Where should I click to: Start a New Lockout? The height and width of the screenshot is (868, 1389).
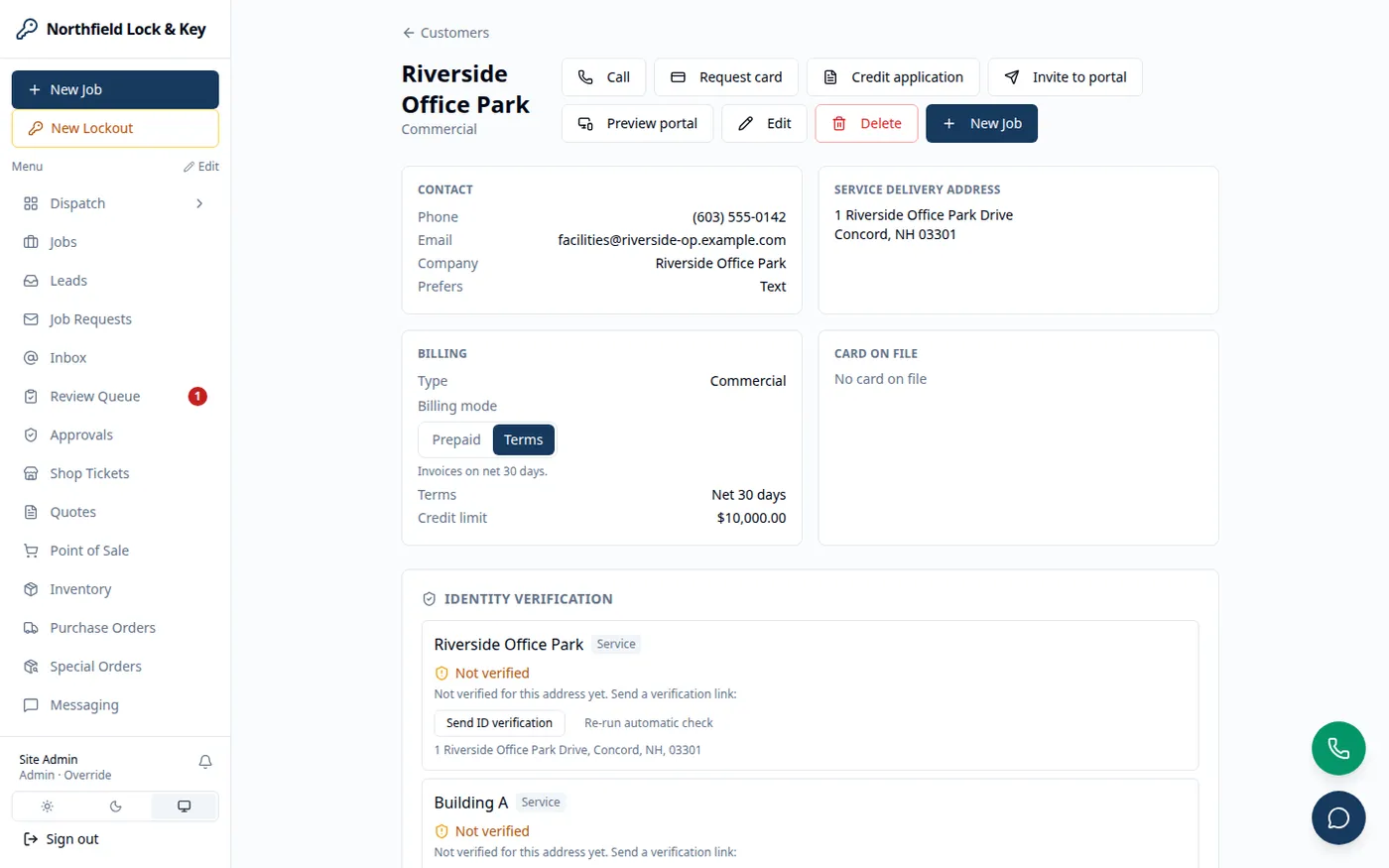point(115,128)
